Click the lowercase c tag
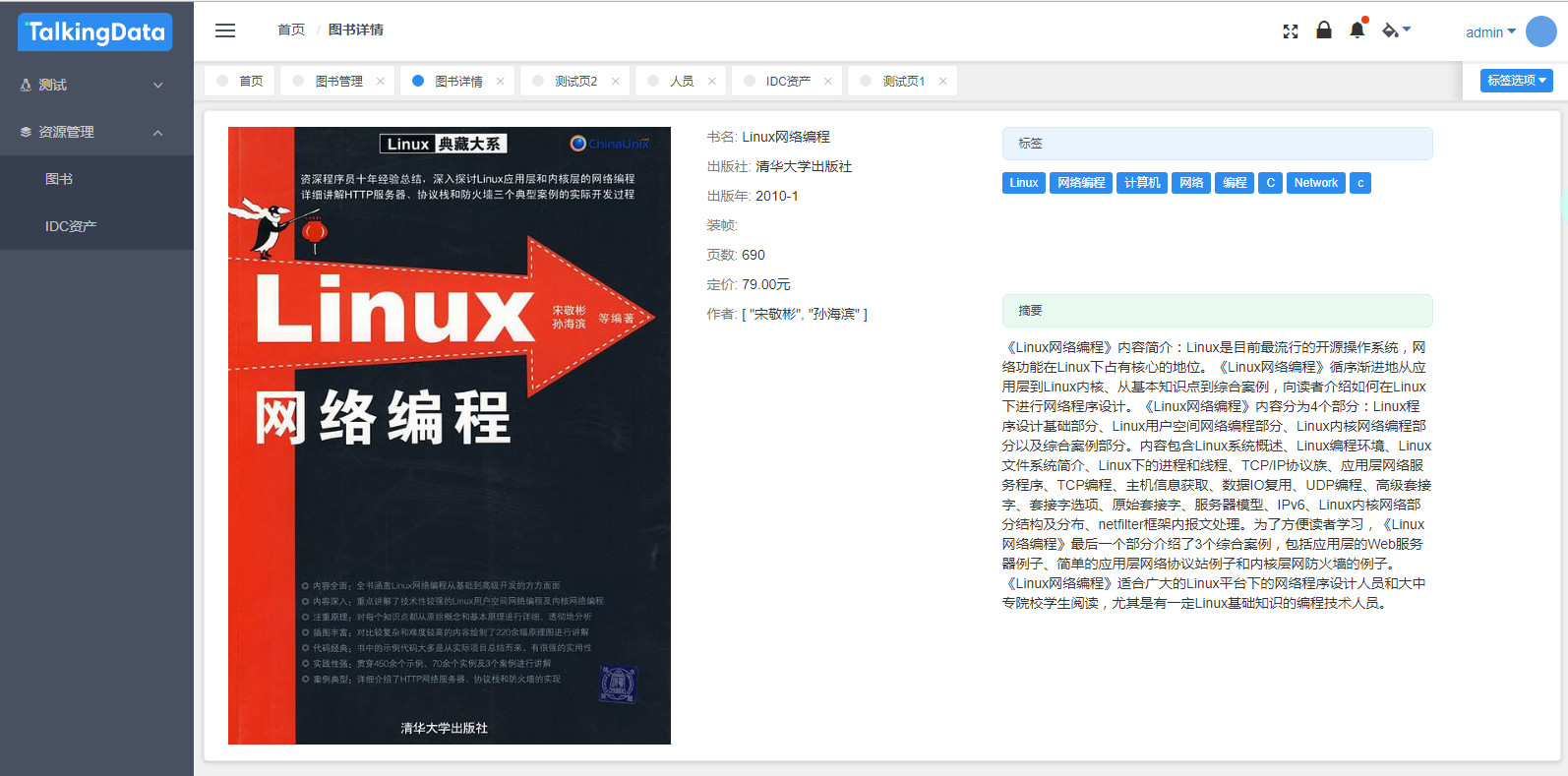 1360,183
